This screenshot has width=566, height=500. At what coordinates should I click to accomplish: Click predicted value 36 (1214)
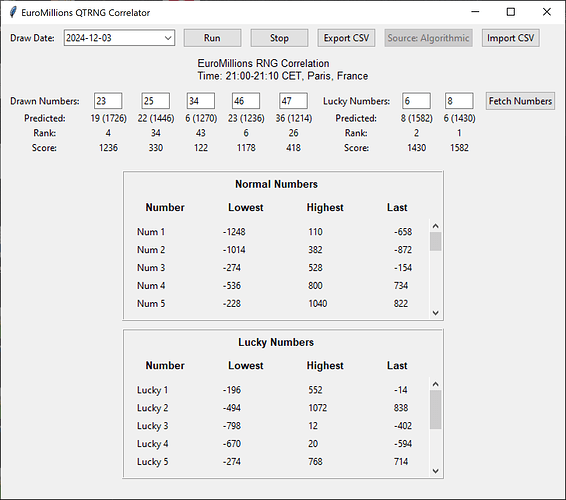[x=293, y=118]
